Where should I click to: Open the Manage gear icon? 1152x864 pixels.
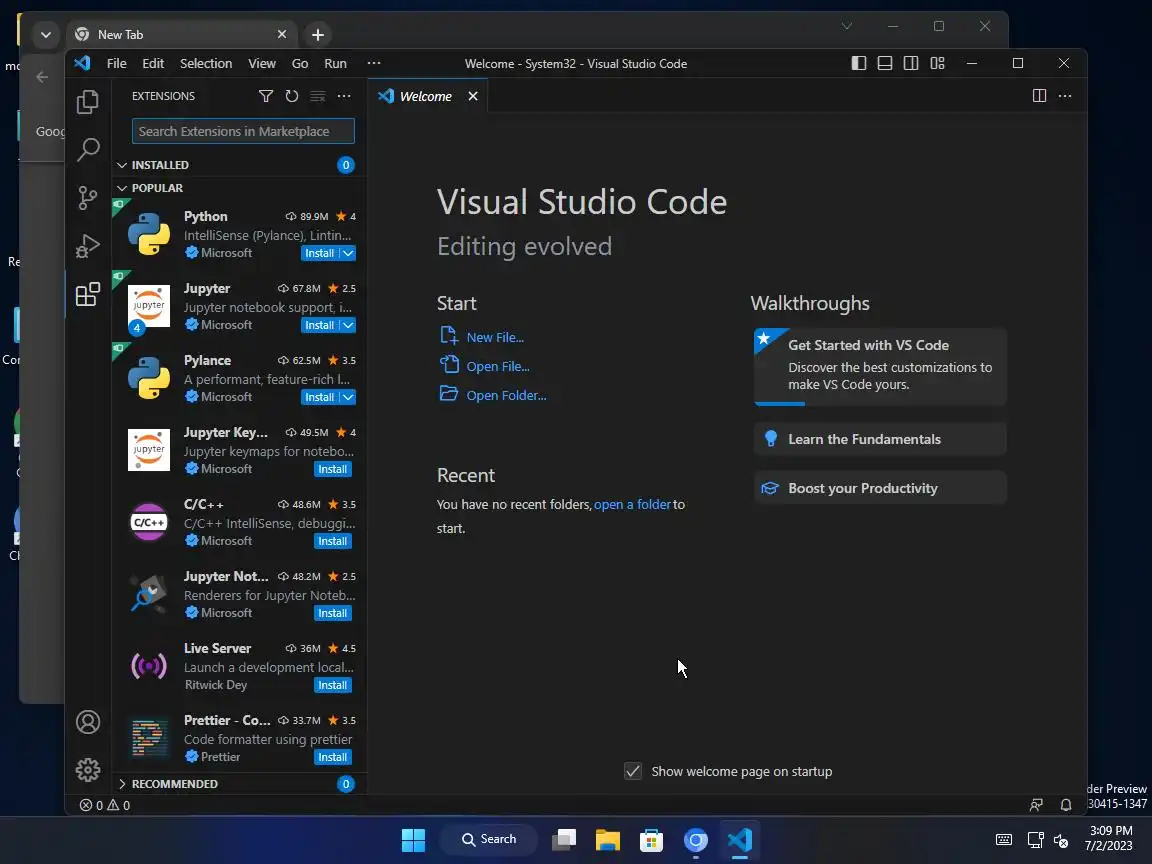(x=87, y=770)
